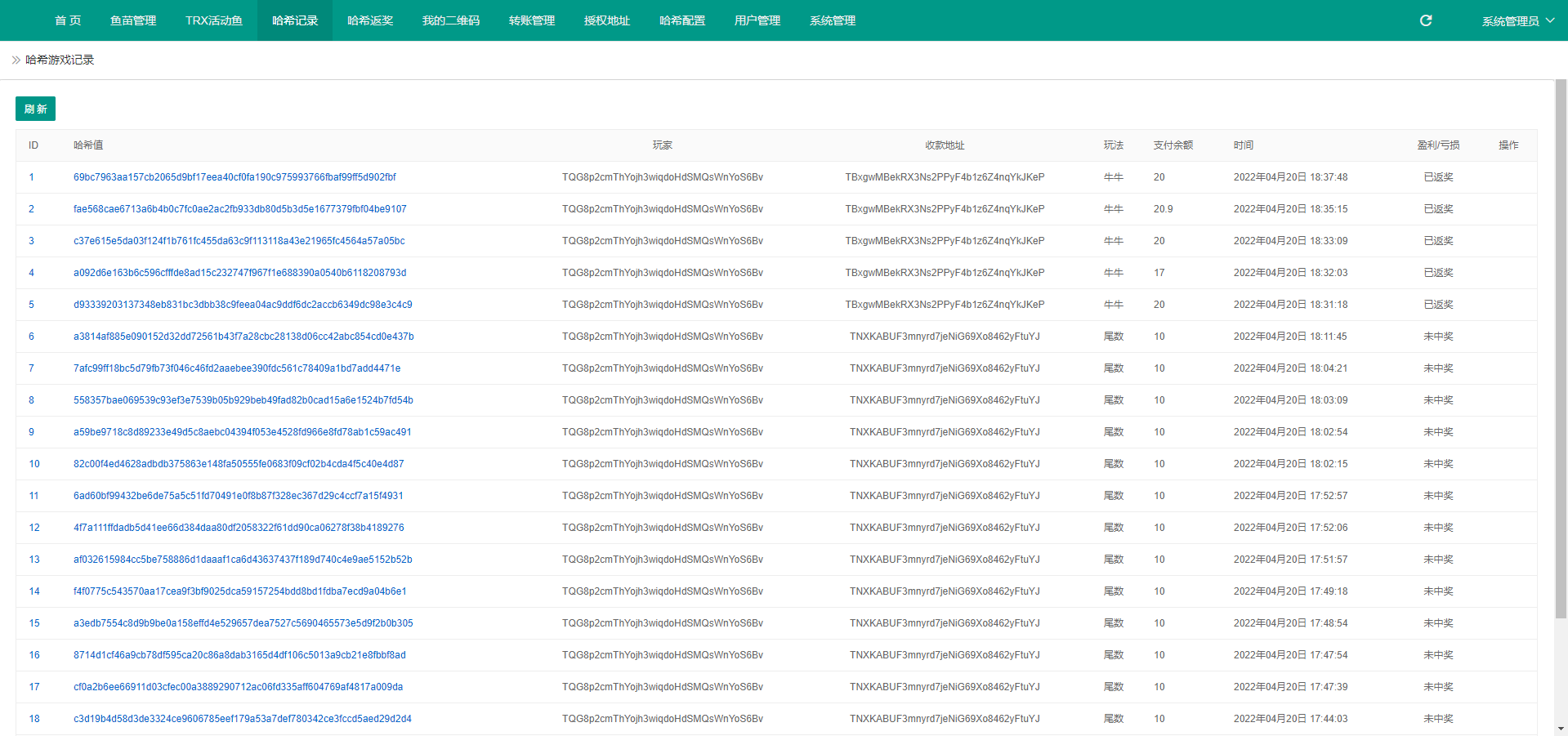The height and width of the screenshot is (736, 1568).
Task: Open 用户管理 menu
Action: click(x=757, y=20)
